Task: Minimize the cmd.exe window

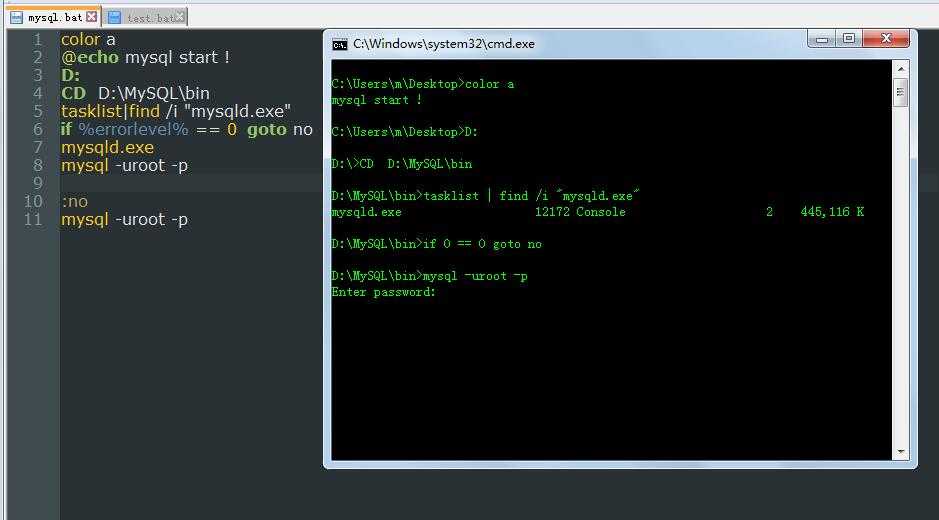Action: 821,40
